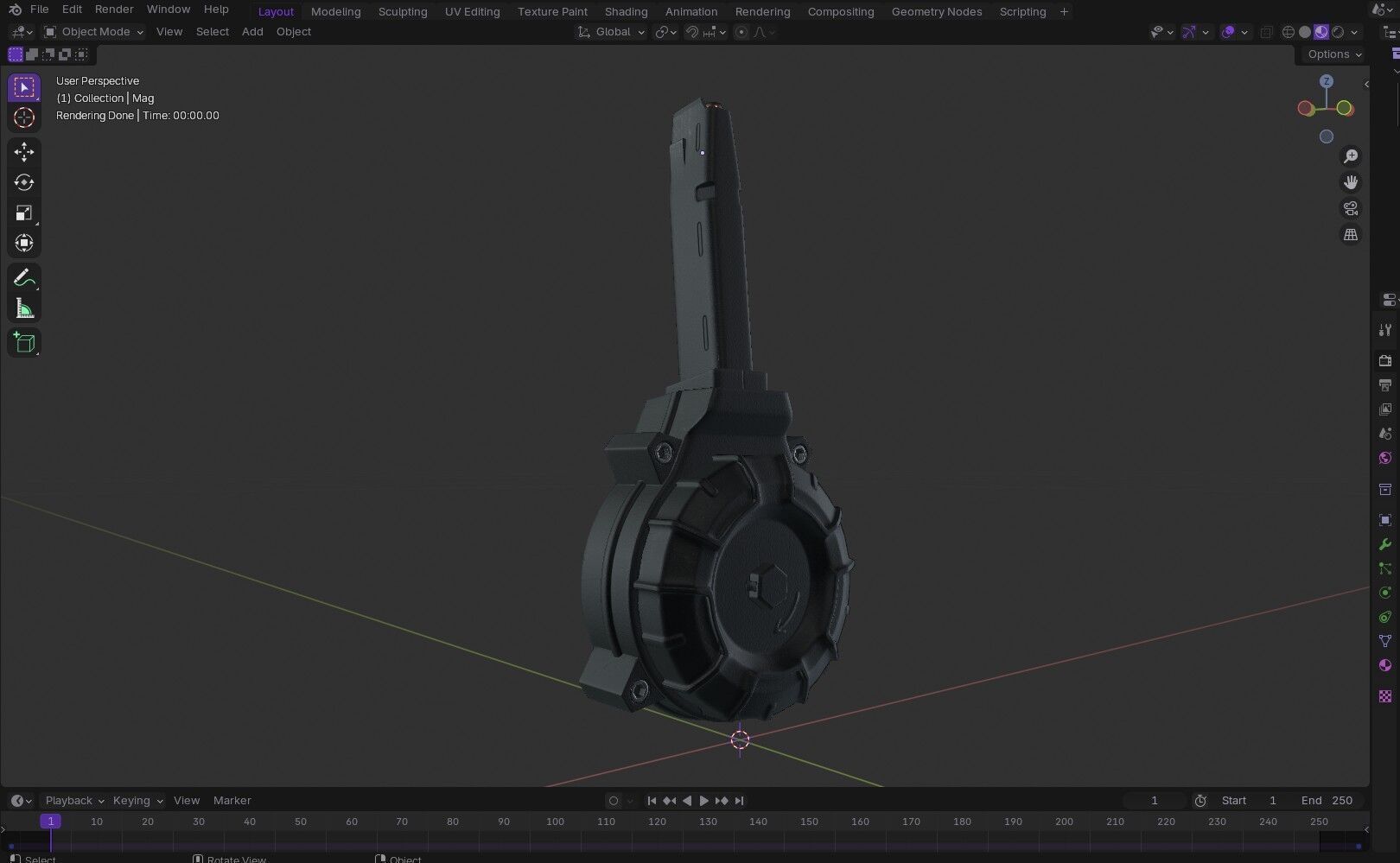
Task: Open the World properties tab
Action: 1385,458
